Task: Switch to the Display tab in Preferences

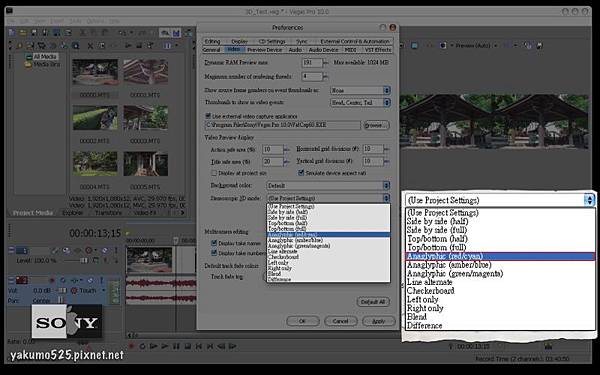Action: [240, 41]
